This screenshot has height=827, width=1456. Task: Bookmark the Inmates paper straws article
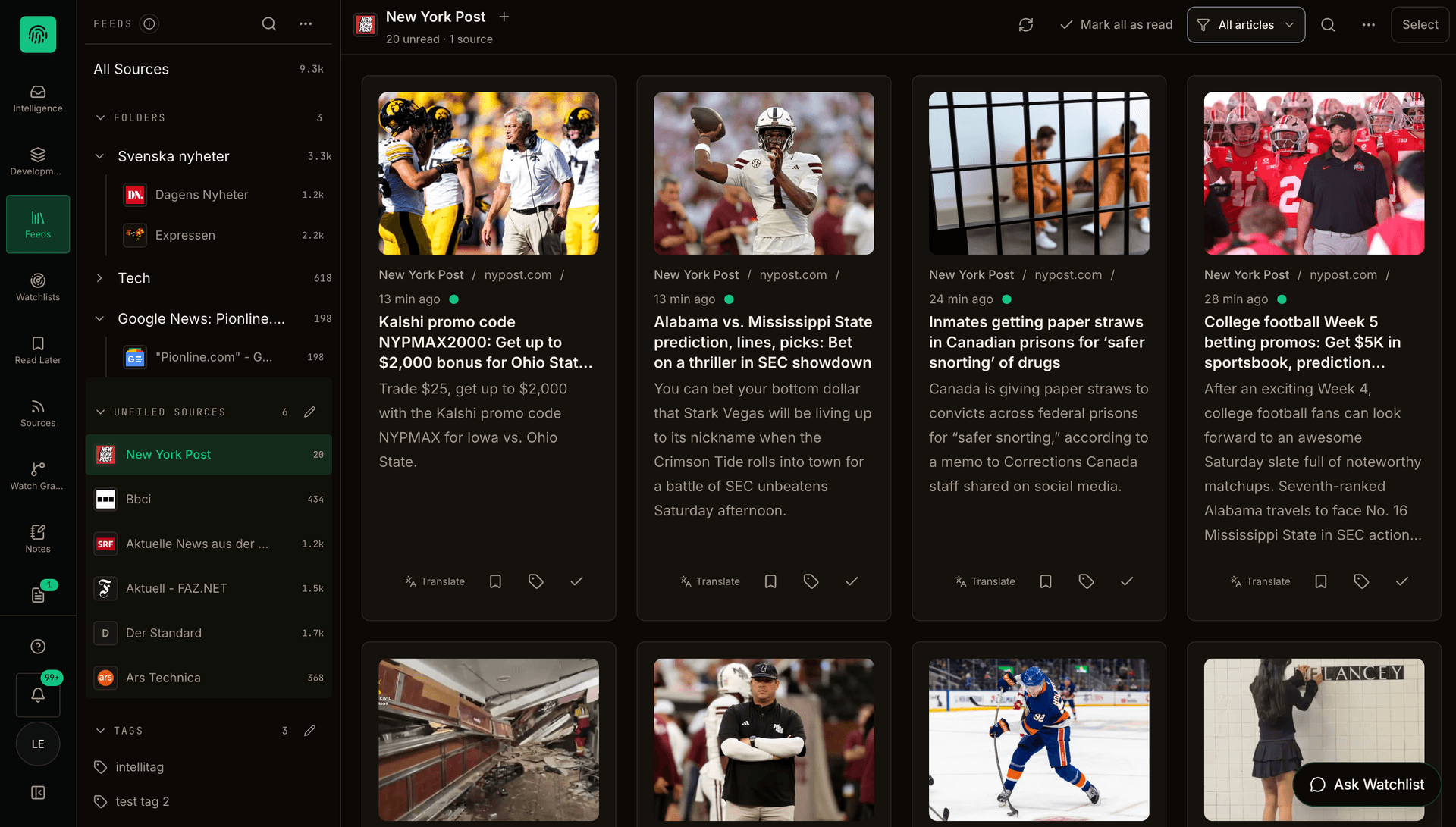1046,581
